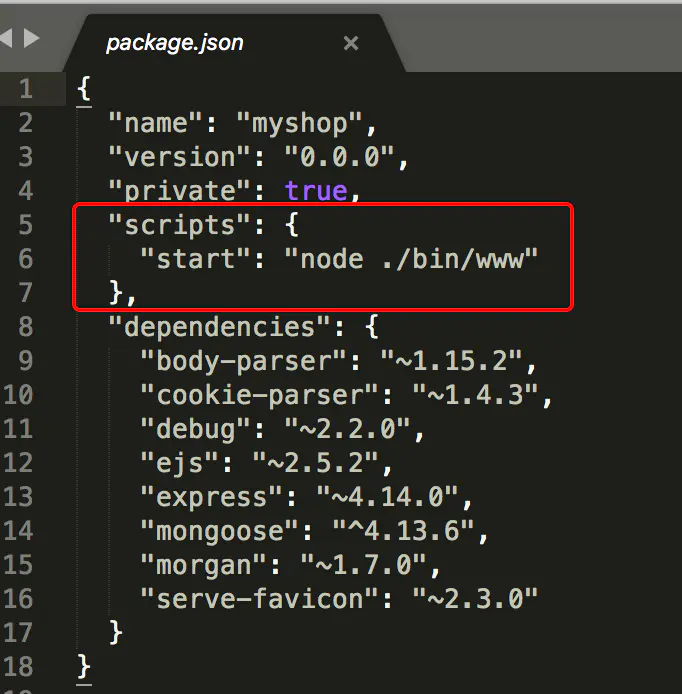Click the "morgan" dependency name

pos(203,565)
